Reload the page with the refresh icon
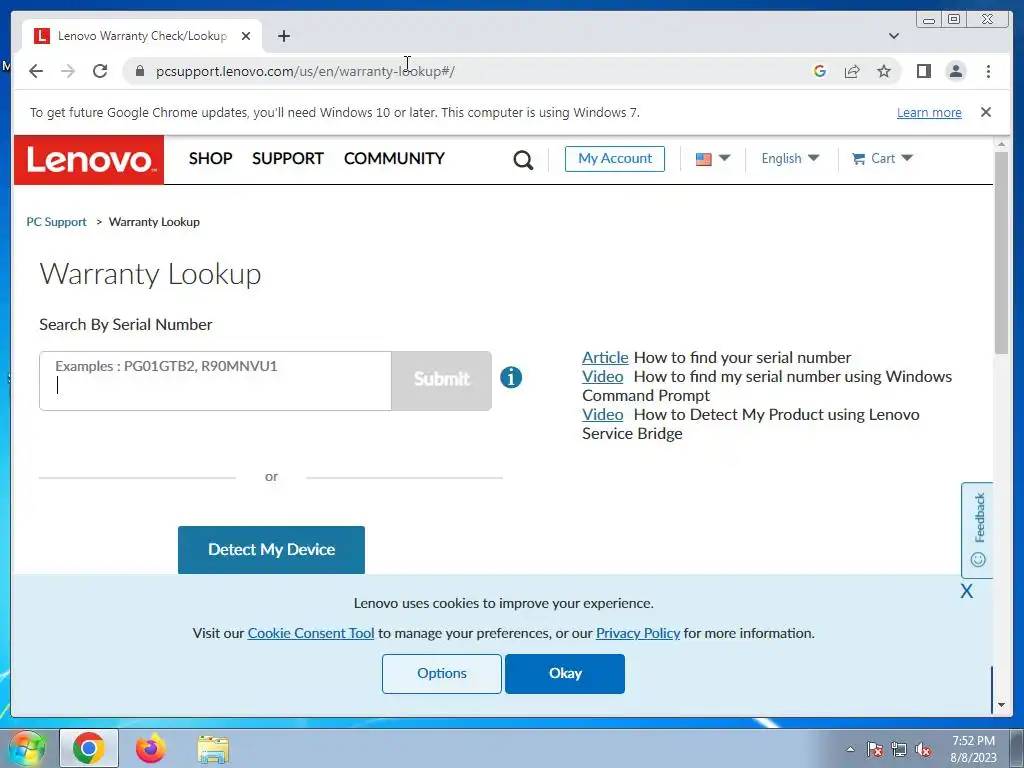This screenshot has height=768, width=1024. pos(100,71)
